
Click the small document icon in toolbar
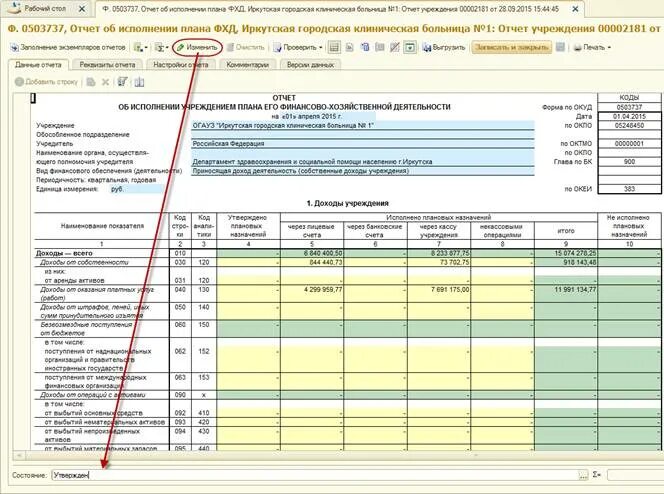349,47
